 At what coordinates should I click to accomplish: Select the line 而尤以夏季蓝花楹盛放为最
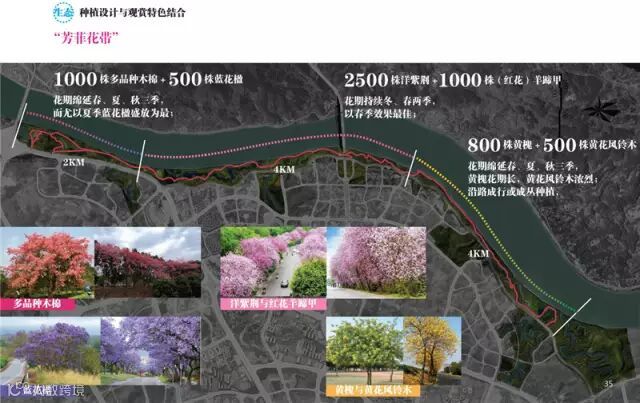pos(113,113)
